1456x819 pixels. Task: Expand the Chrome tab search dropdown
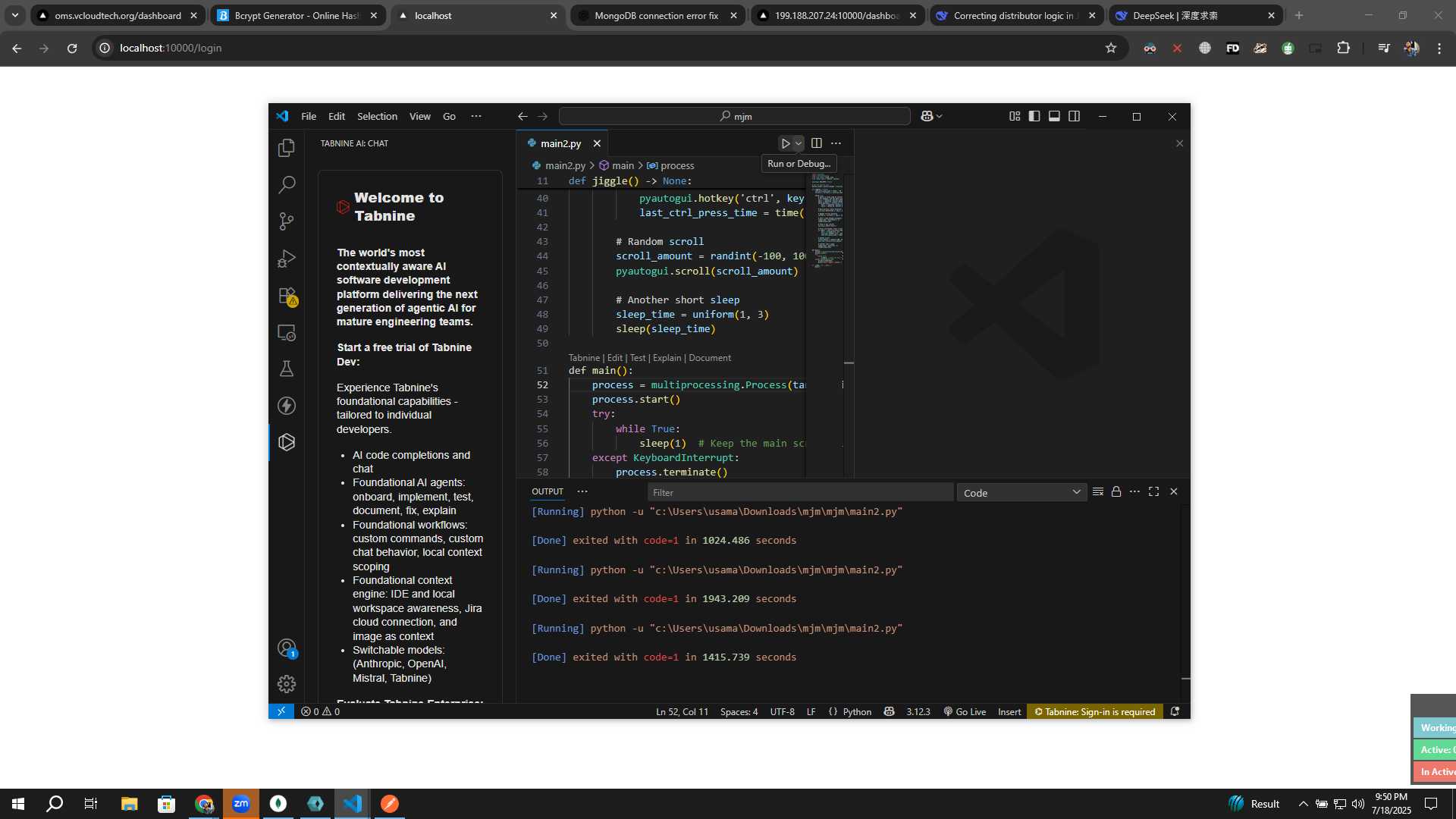pos(14,15)
